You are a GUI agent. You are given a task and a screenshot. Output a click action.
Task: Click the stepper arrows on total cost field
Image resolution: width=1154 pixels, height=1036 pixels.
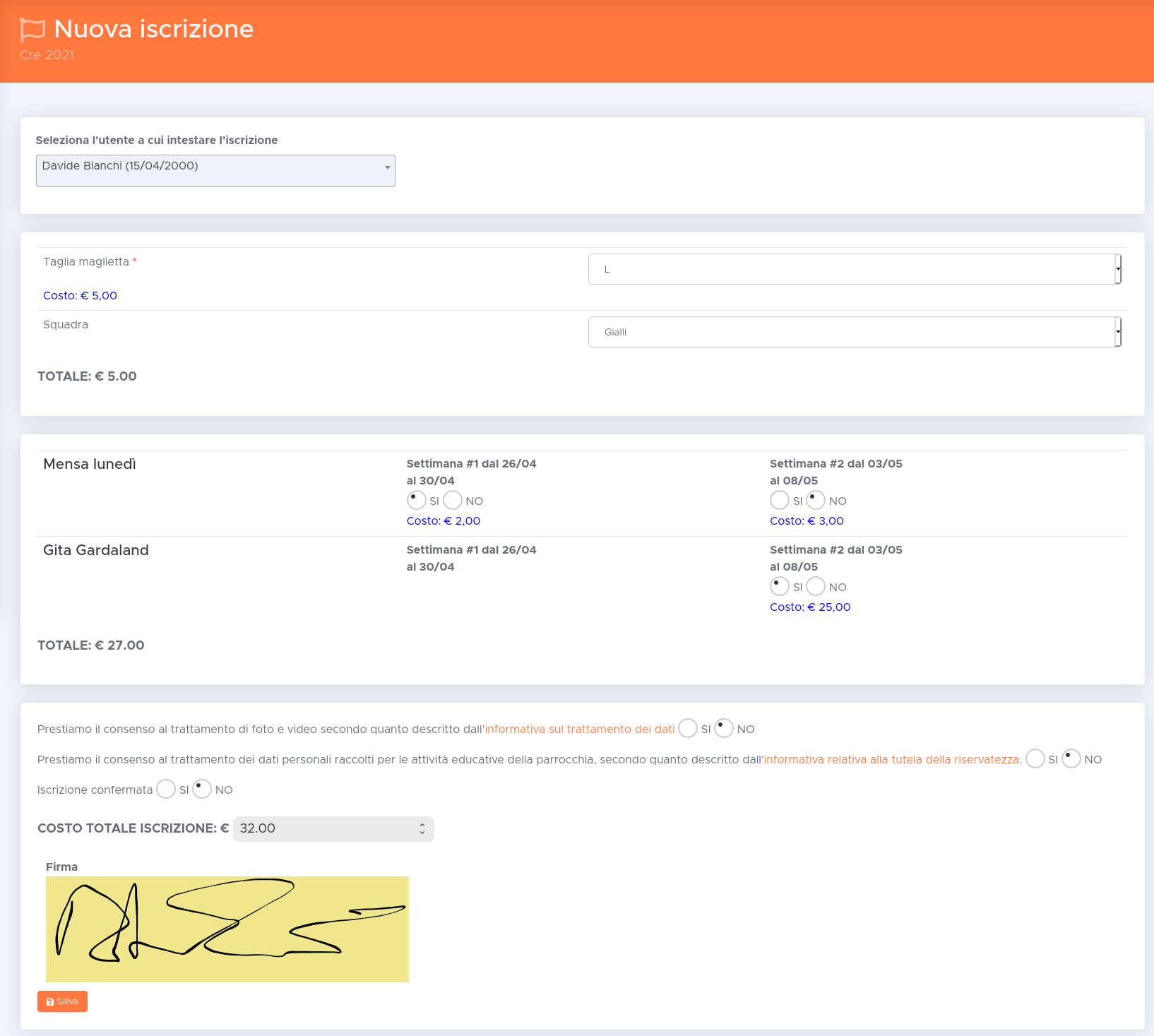(422, 828)
